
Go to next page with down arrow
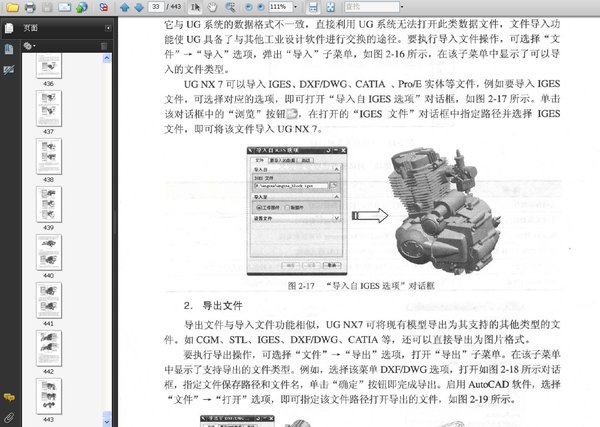coord(139,7)
